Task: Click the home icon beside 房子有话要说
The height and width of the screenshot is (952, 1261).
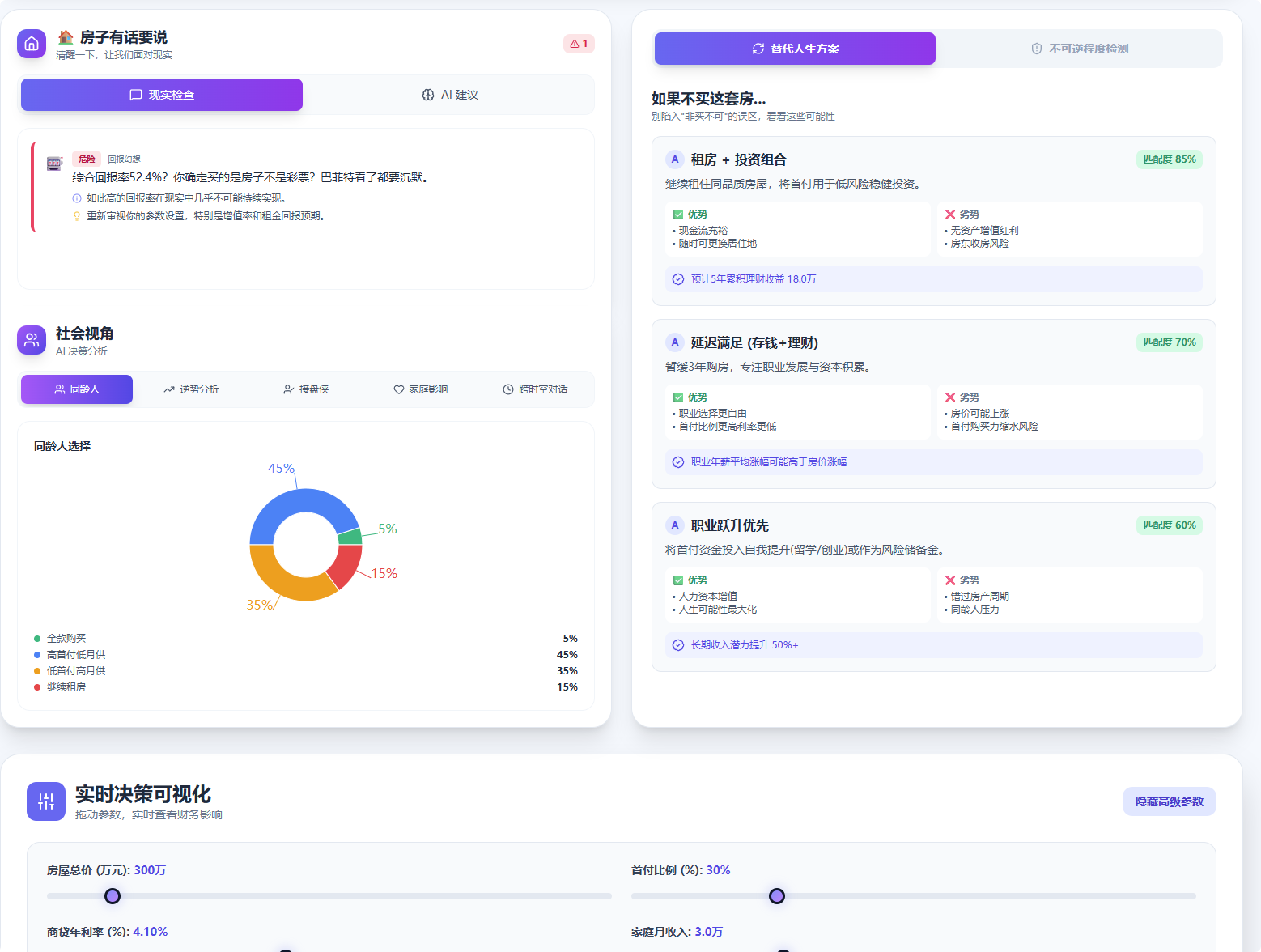Action: [32, 45]
